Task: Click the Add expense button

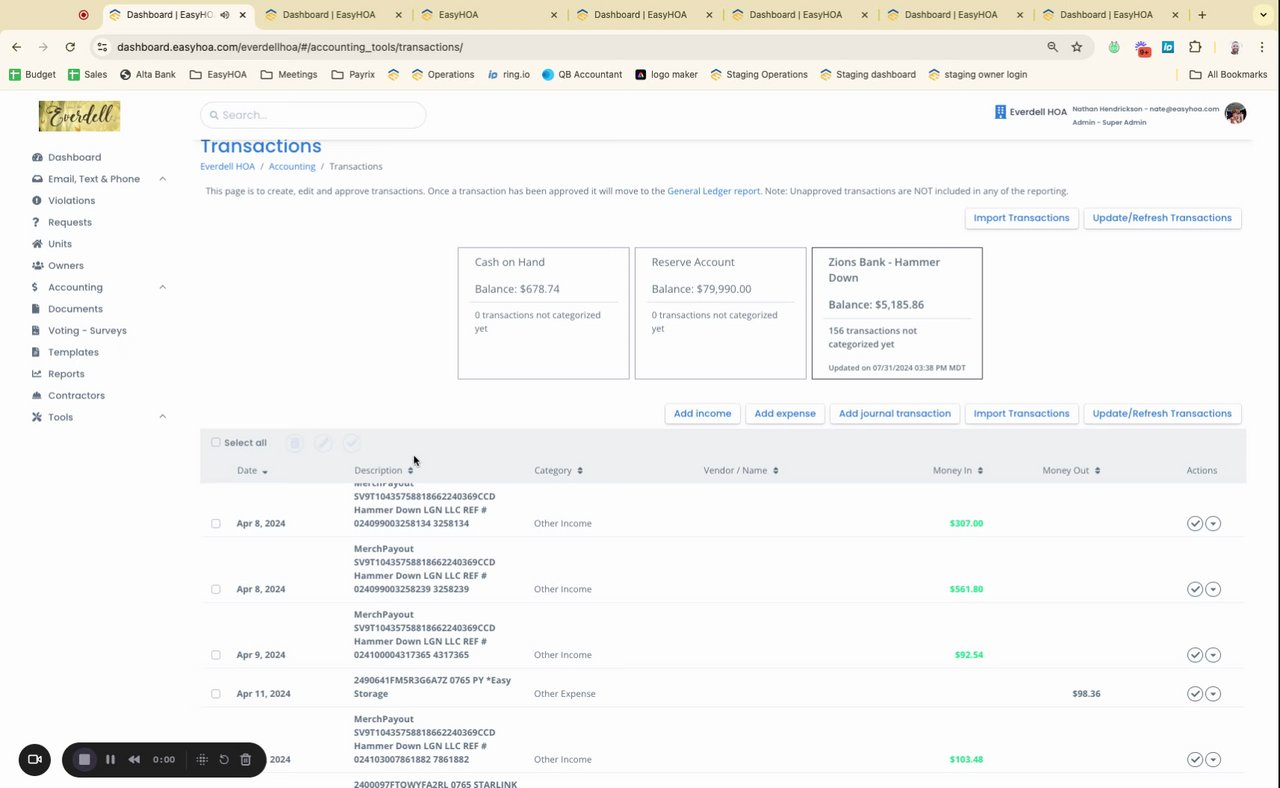Action: (785, 414)
